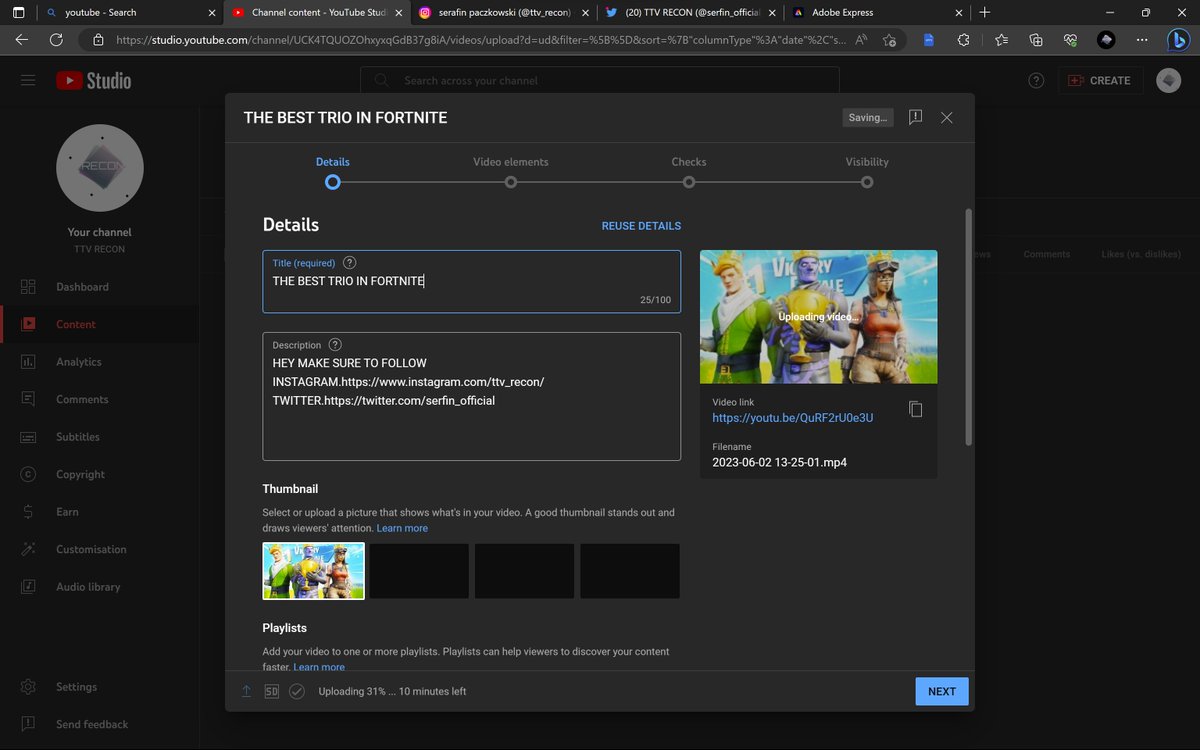Image resolution: width=1200 pixels, height=750 pixels.
Task: Open Settings in the sidebar
Action: [100, 687]
